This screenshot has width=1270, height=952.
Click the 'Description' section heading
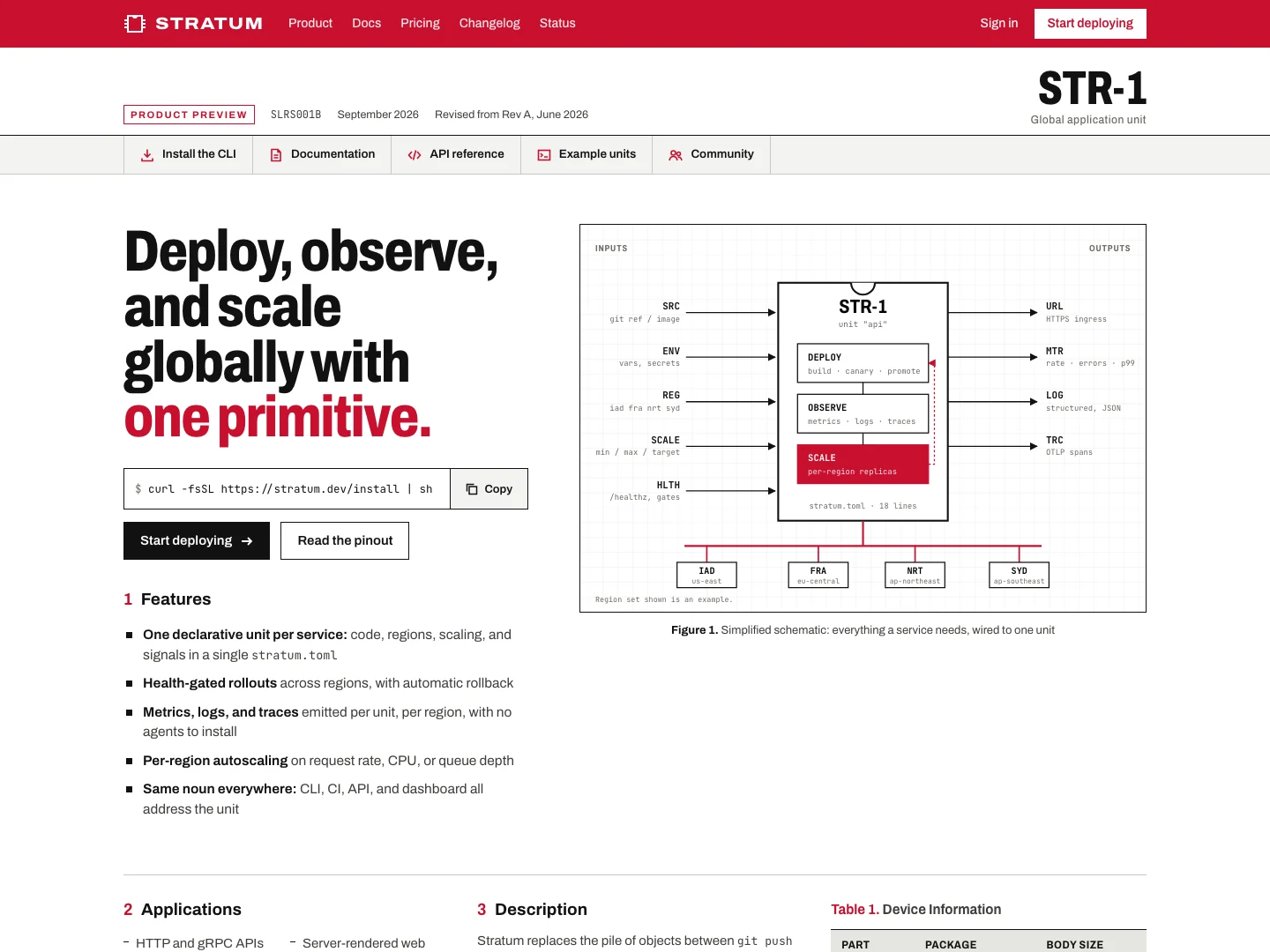tap(541, 910)
